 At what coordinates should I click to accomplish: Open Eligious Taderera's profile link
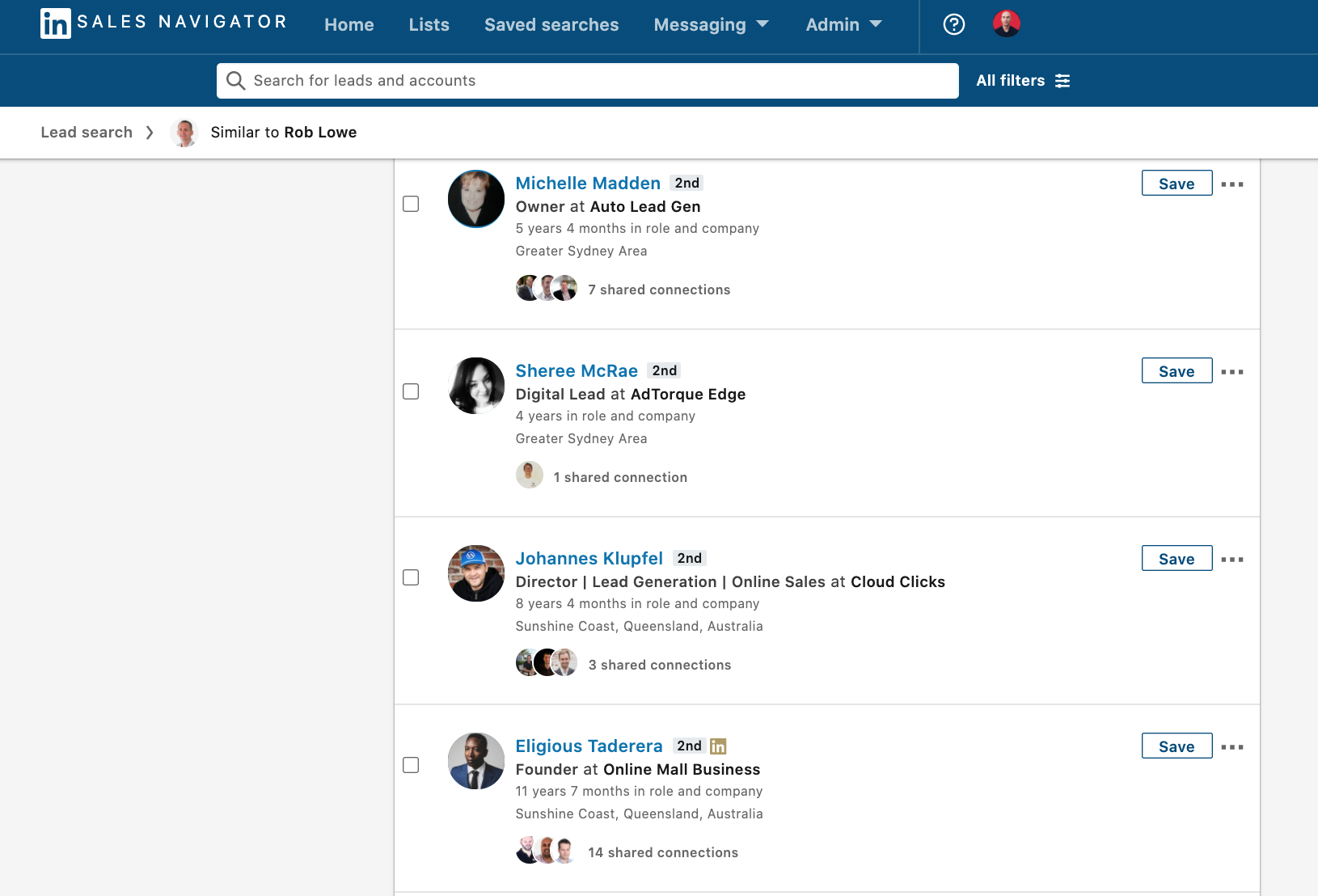589,746
